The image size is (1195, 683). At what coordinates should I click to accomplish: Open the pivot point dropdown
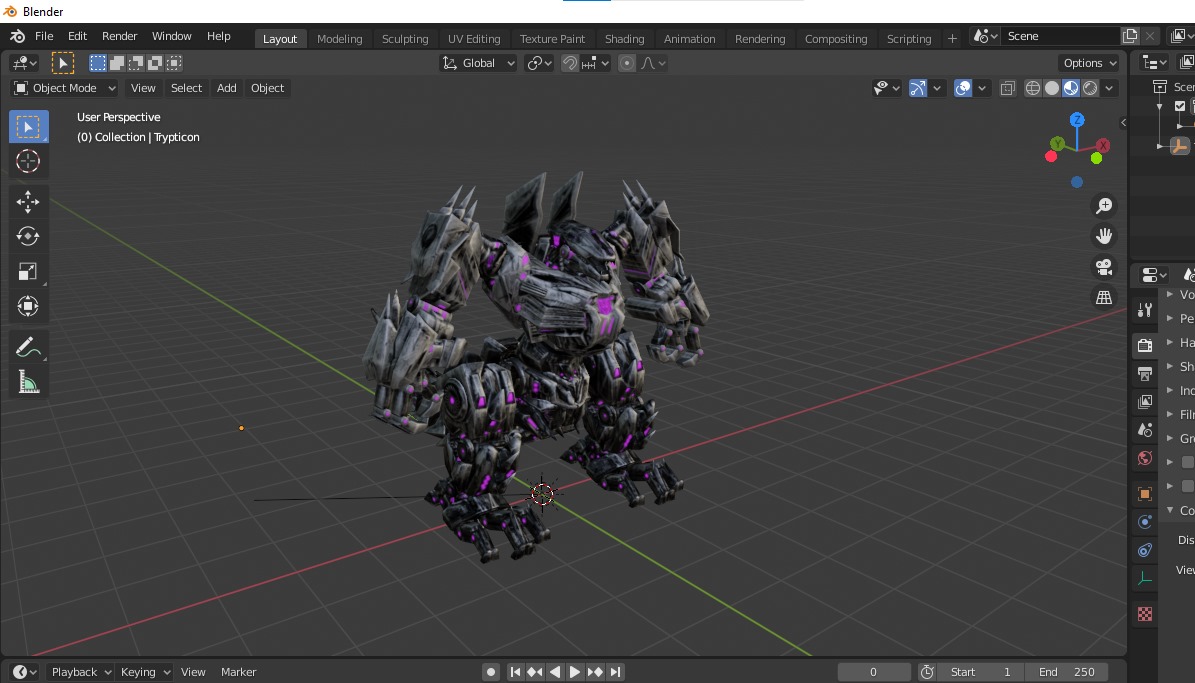pos(539,63)
